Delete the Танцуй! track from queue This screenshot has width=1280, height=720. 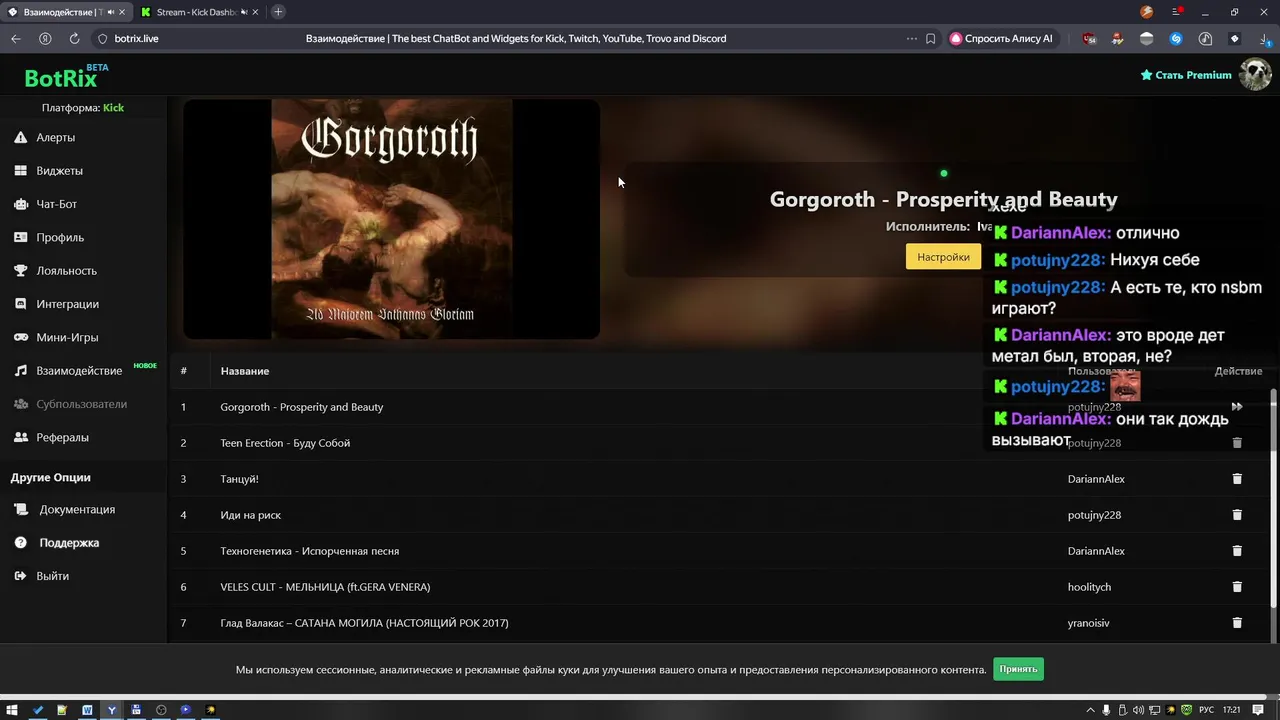(x=1237, y=479)
